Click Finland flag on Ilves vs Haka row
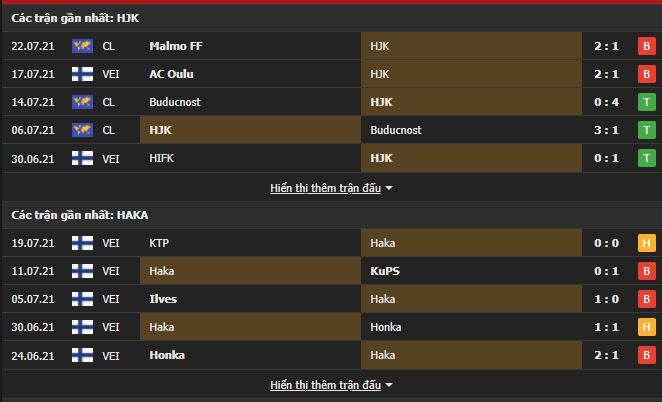662x402 pixels. point(82,299)
